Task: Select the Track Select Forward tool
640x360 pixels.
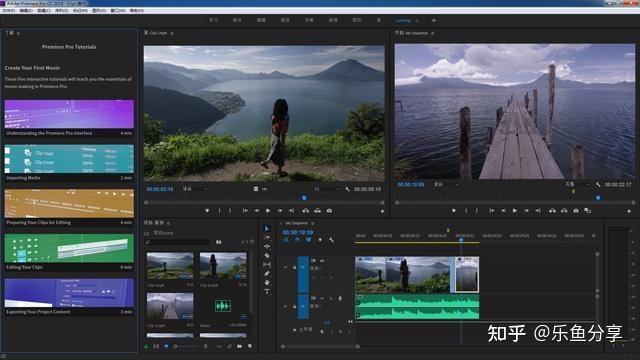Action: coord(267,238)
